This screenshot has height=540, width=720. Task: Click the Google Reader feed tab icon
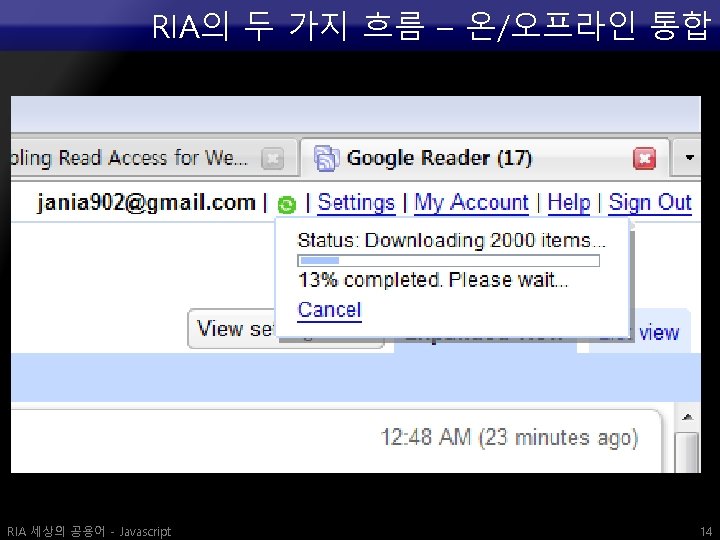tap(326, 158)
